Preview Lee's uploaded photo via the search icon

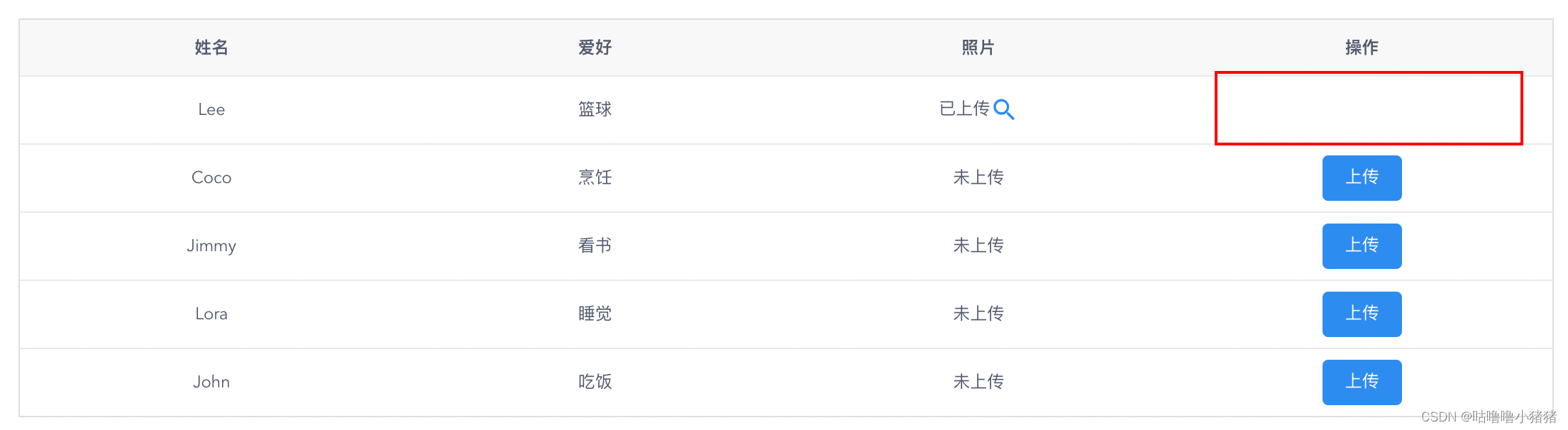pos(1005,110)
